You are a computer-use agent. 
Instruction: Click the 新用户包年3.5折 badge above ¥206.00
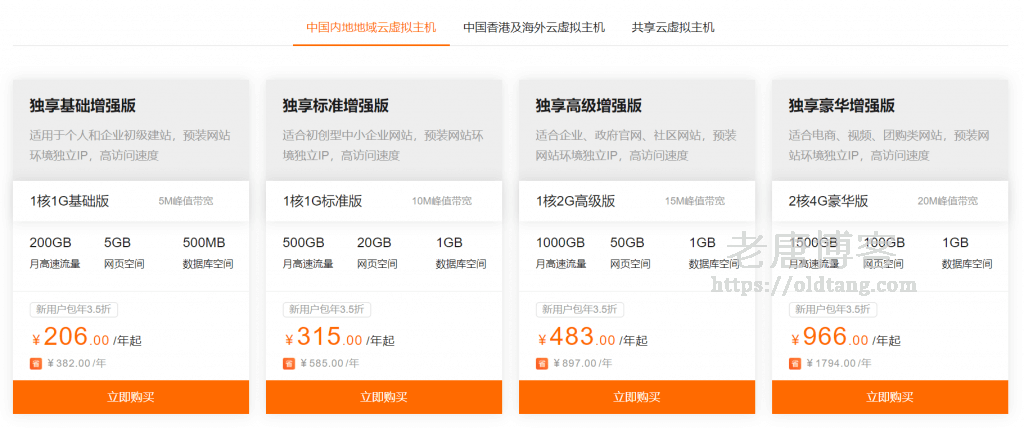[x=71, y=309]
